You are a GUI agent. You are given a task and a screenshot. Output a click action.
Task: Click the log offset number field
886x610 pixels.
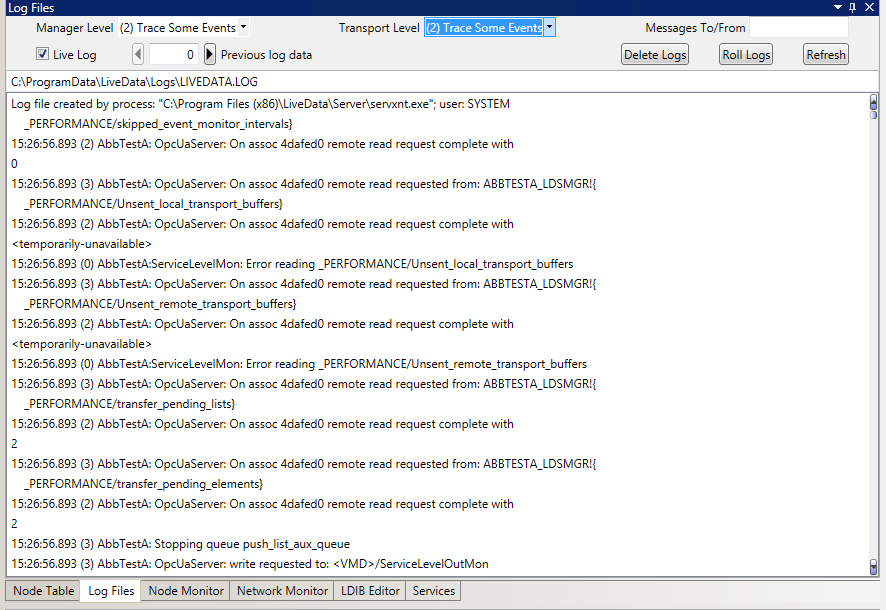(172, 54)
